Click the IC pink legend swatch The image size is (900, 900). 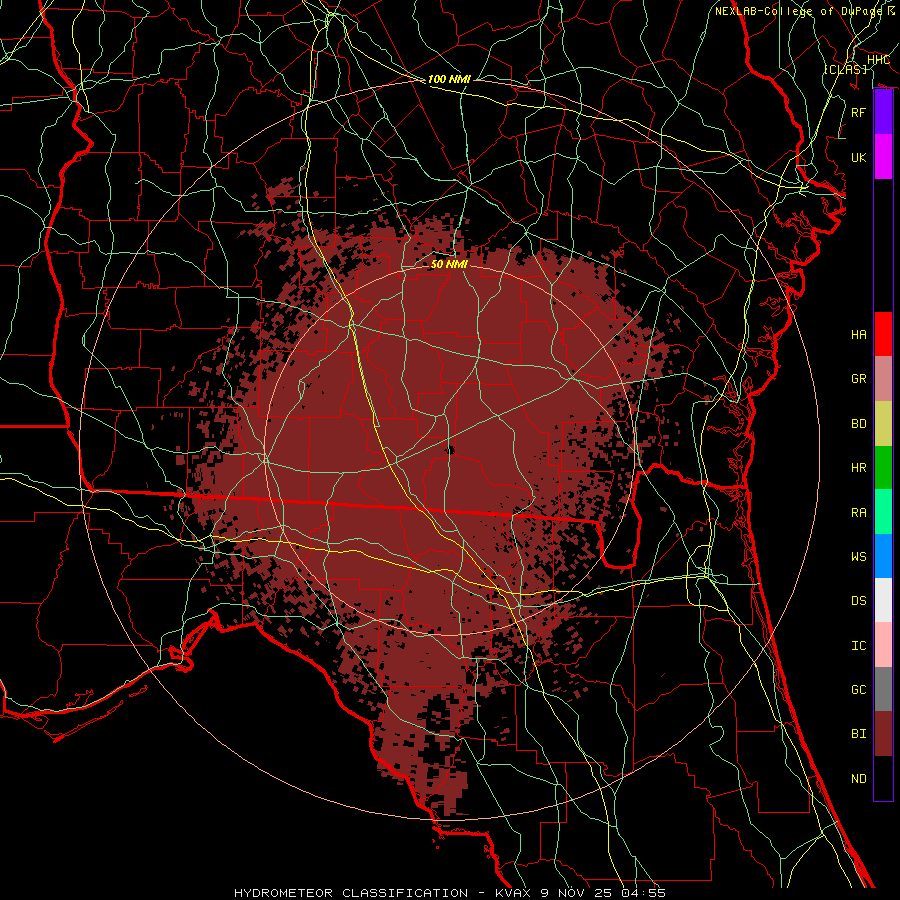click(883, 645)
